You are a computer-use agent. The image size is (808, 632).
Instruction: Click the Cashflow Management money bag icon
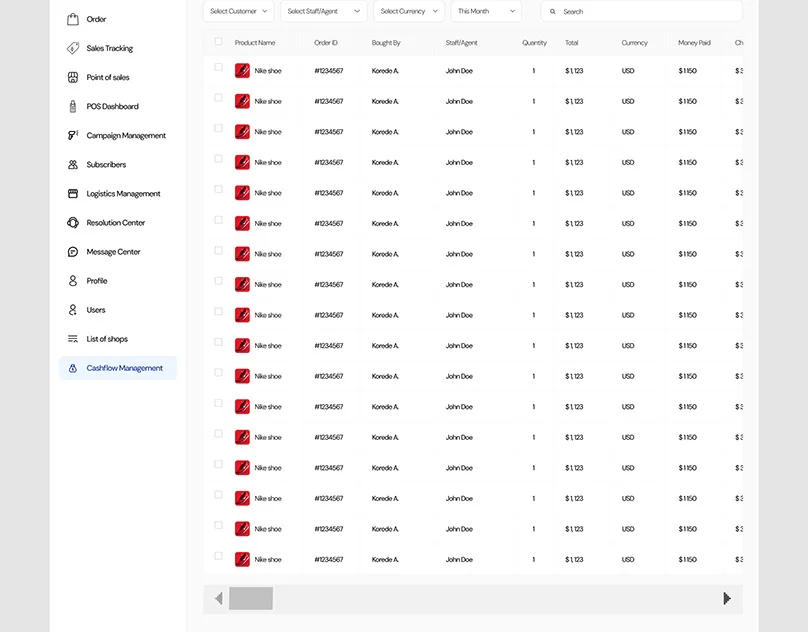(73, 368)
